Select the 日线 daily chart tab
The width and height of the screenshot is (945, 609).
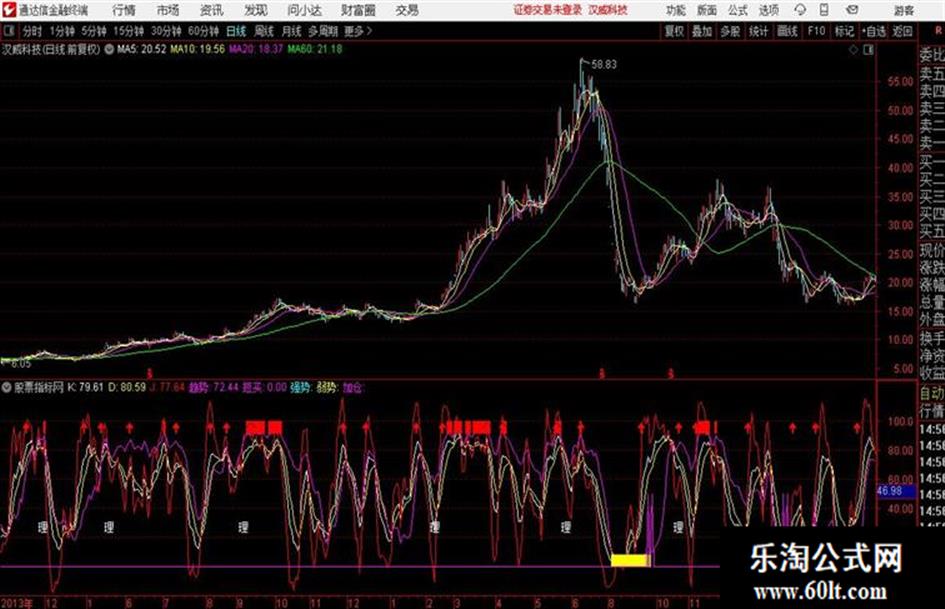click(236, 31)
